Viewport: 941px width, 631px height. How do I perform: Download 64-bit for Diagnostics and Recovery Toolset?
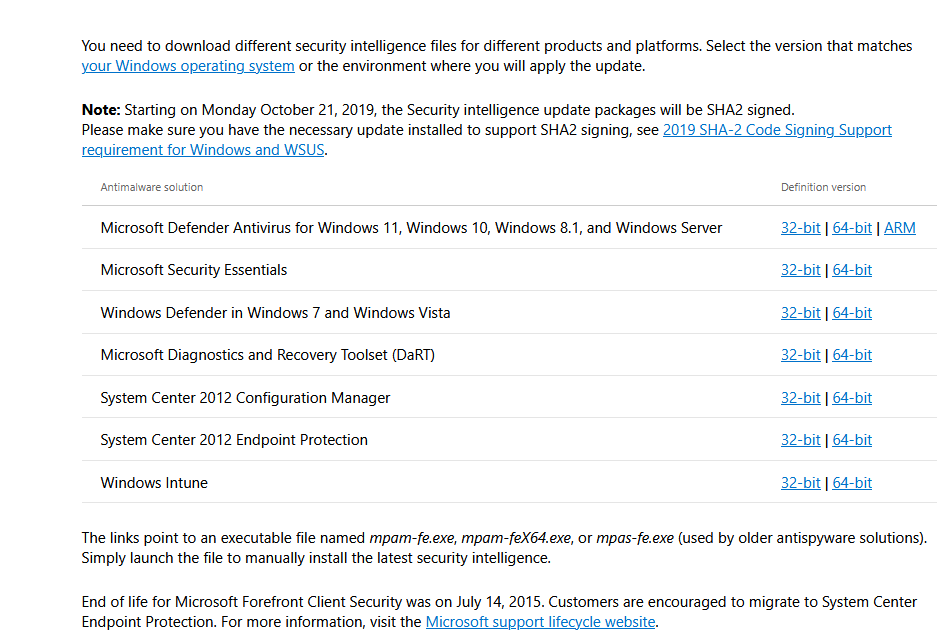click(x=852, y=355)
